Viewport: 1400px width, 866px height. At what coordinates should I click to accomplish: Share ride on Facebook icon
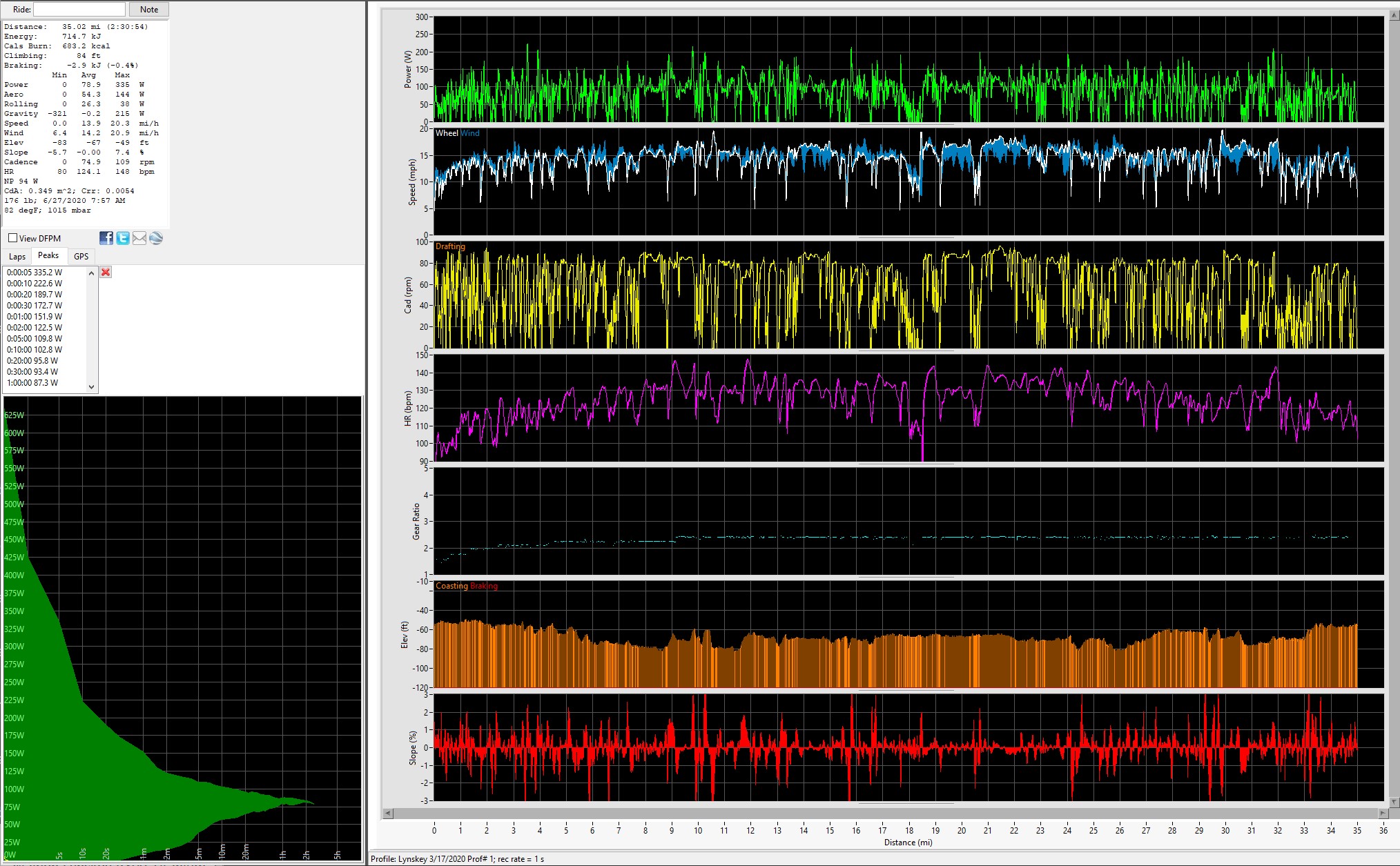[106, 238]
